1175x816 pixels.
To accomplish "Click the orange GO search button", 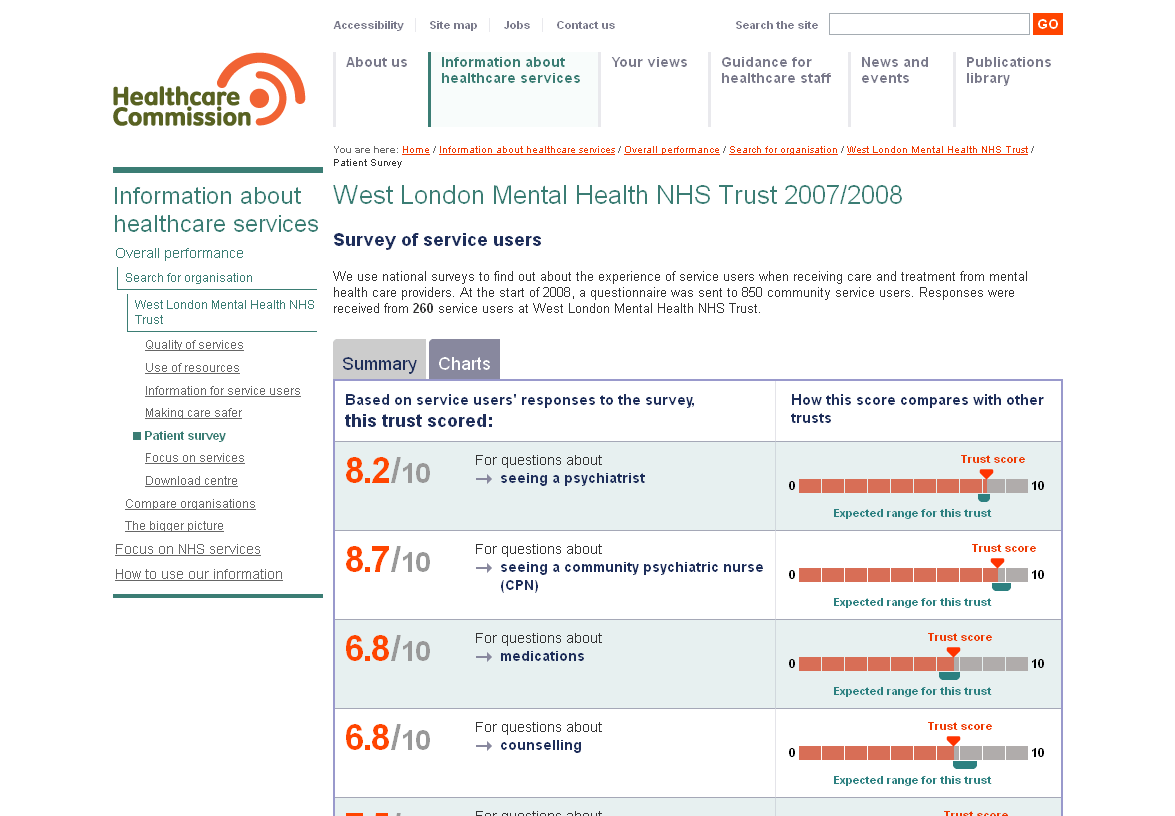I will point(1047,24).
